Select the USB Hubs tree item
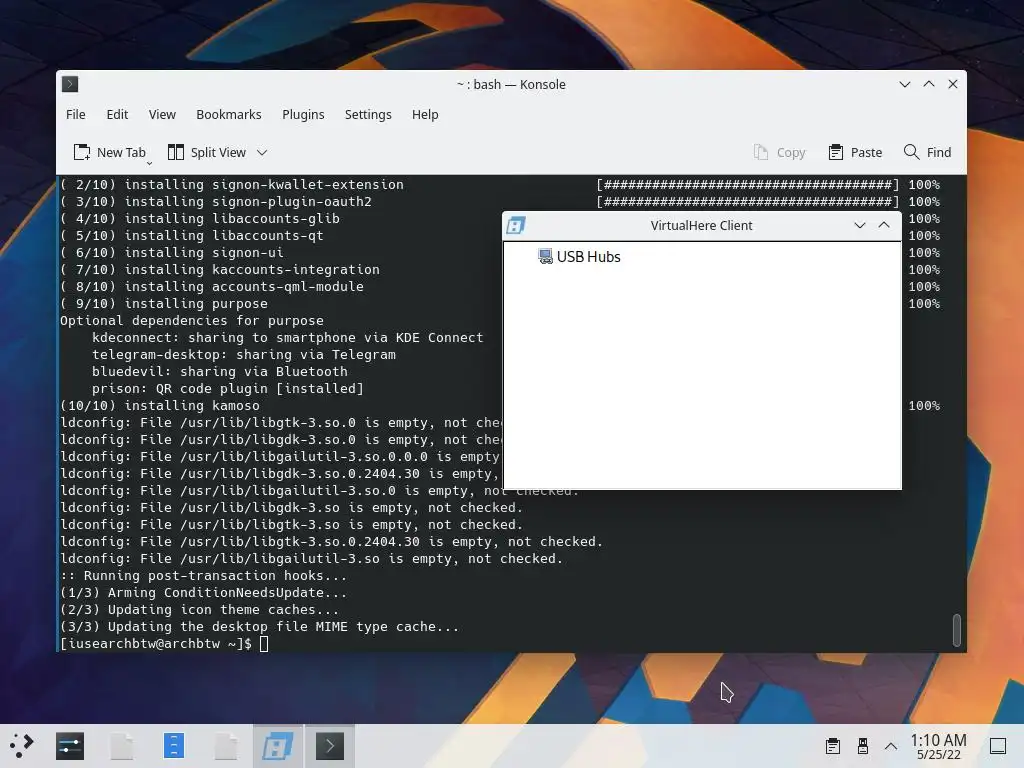 tap(579, 257)
